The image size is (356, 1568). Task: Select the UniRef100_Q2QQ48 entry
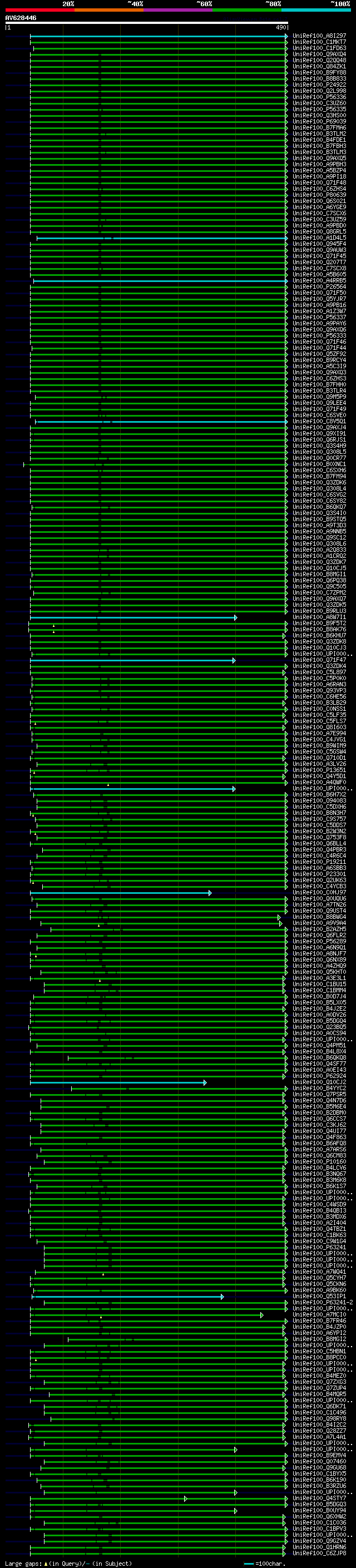[319, 60]
